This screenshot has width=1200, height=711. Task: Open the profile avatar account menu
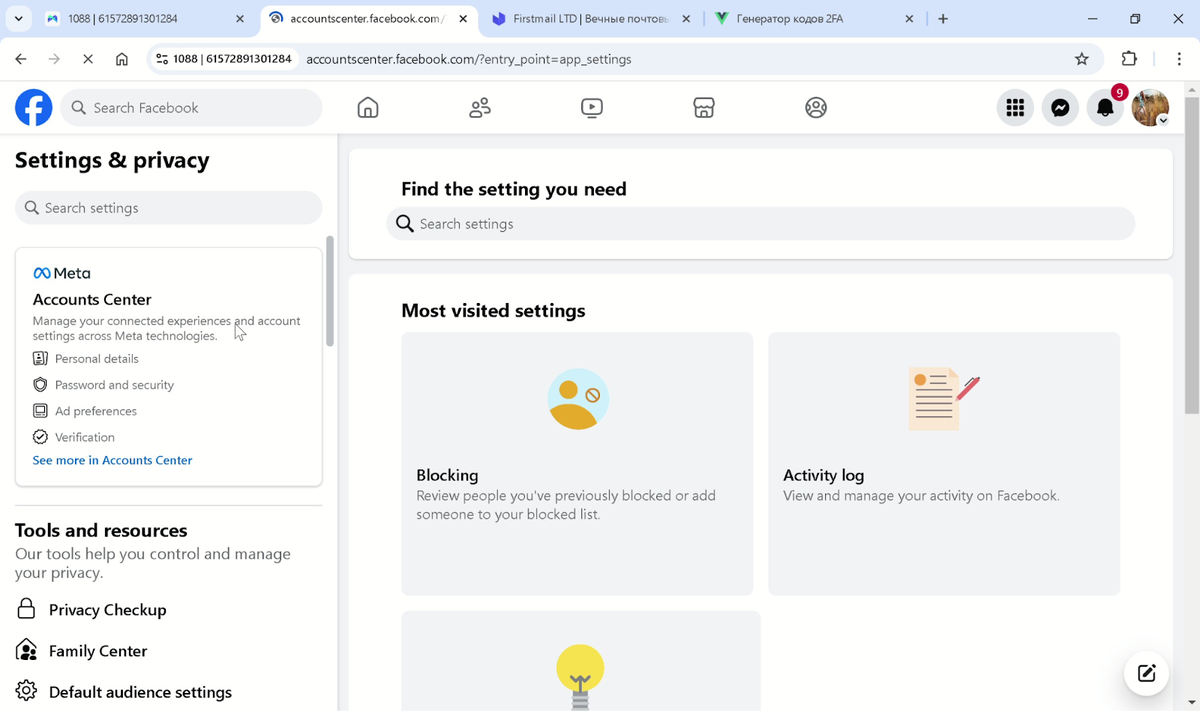[1150, 108]
